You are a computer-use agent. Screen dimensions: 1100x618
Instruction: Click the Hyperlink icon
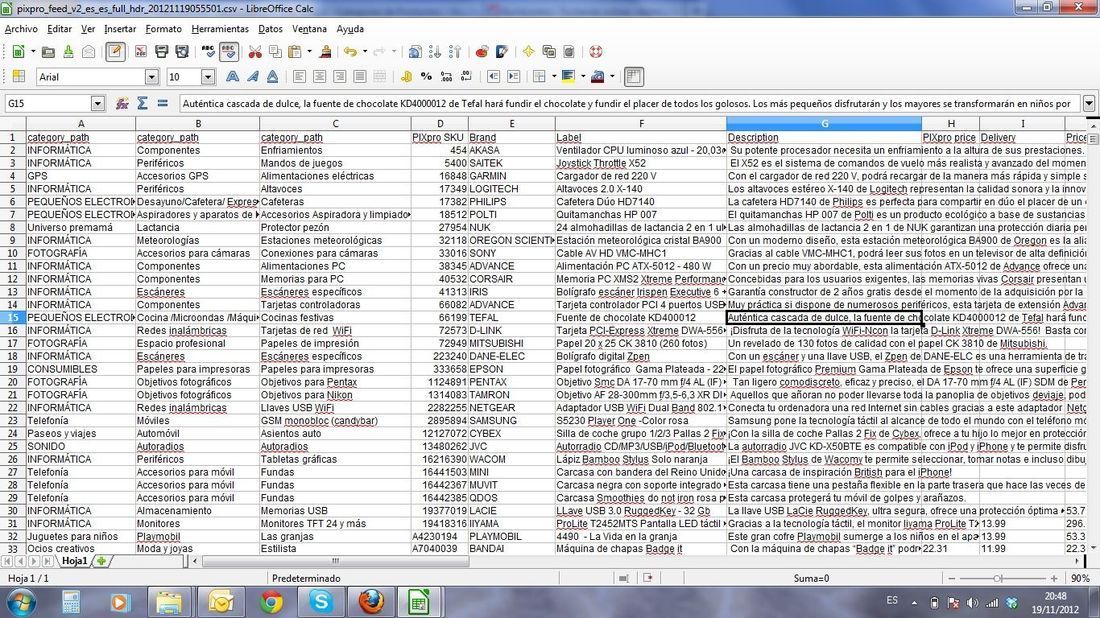415,51
